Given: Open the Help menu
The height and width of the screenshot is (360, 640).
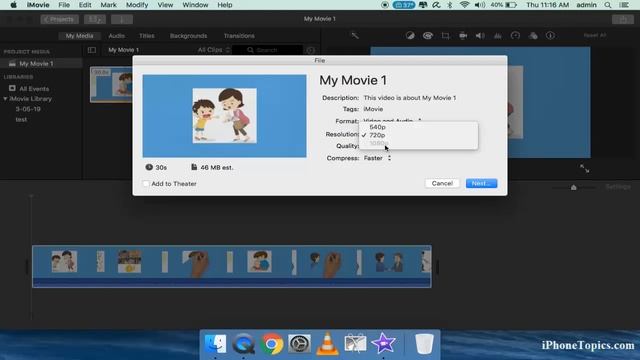Looking at the screenshot, I should pyautogui.click(x=224, y=5).
